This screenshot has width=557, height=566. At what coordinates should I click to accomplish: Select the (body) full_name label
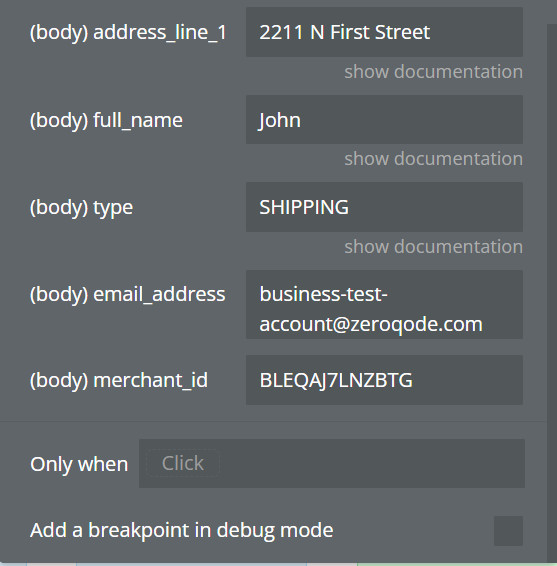pos(106,120)
